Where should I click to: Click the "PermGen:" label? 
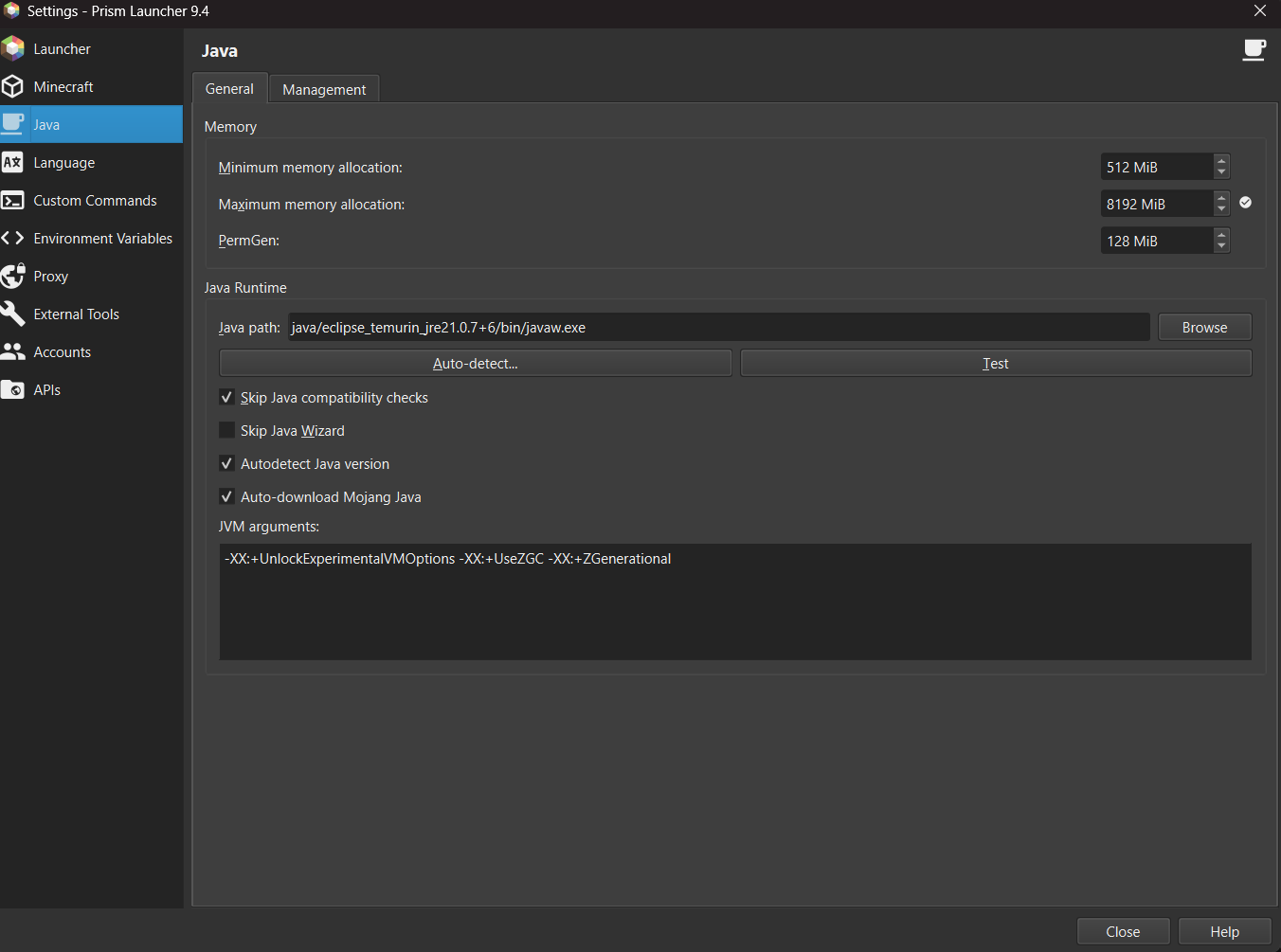(249, 241)
